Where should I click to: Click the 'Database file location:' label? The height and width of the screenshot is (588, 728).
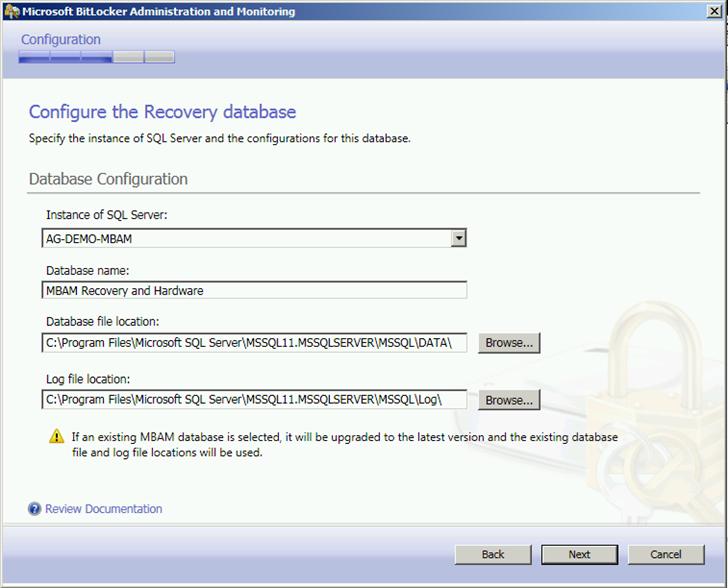103,321
